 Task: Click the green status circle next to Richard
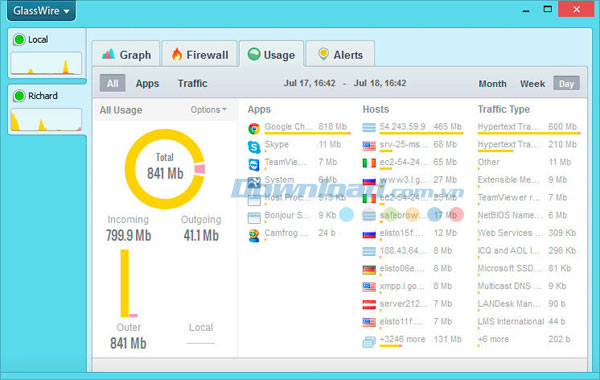pyautogui.click(x=19, y=96)
